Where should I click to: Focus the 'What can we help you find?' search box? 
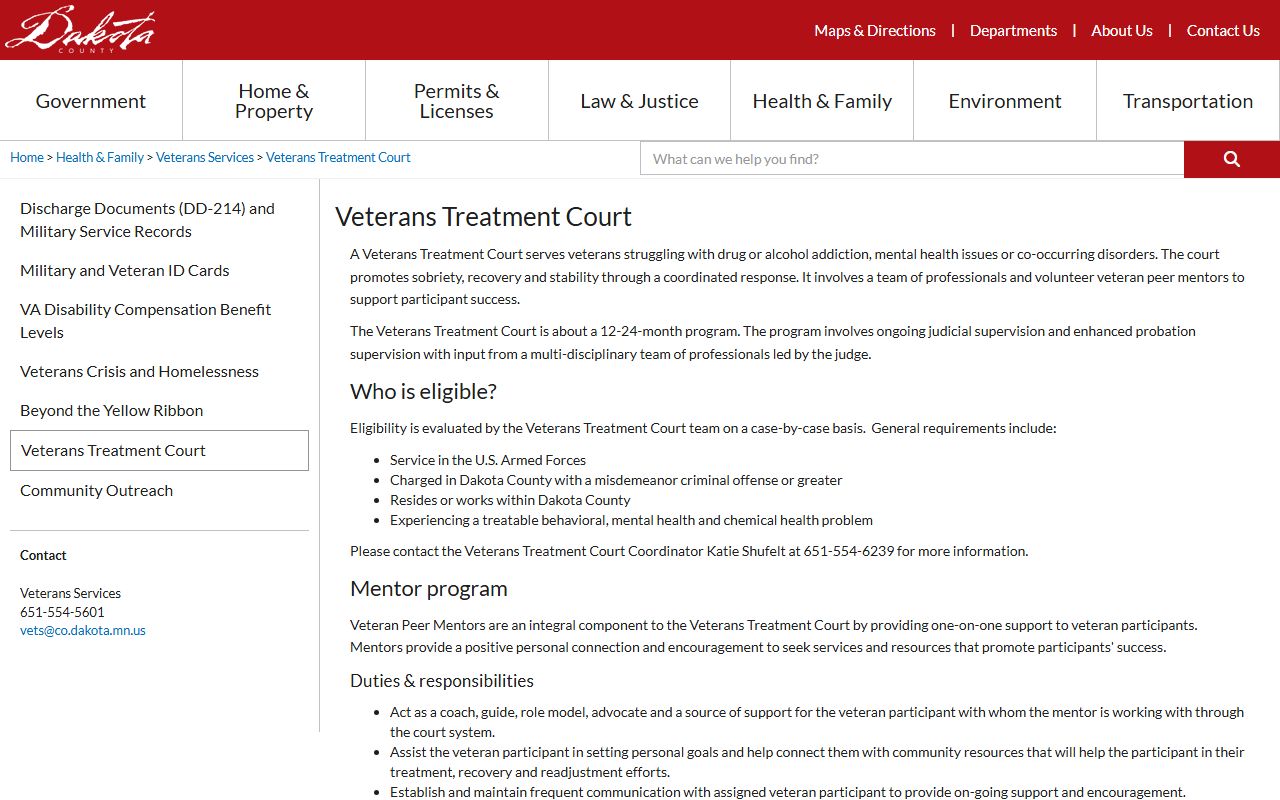(912, 159)
